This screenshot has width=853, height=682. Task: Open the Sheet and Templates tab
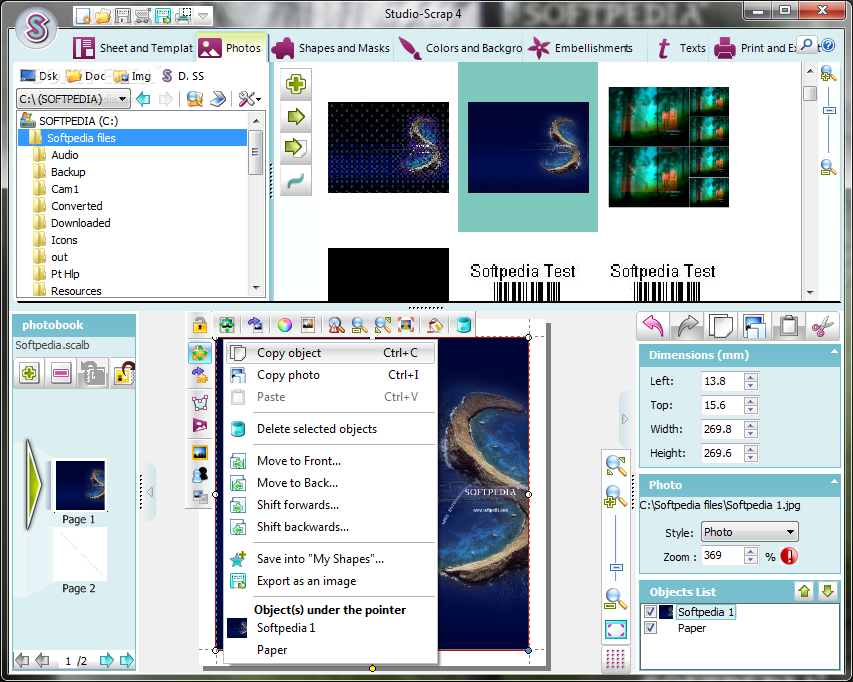coord(133,48)
